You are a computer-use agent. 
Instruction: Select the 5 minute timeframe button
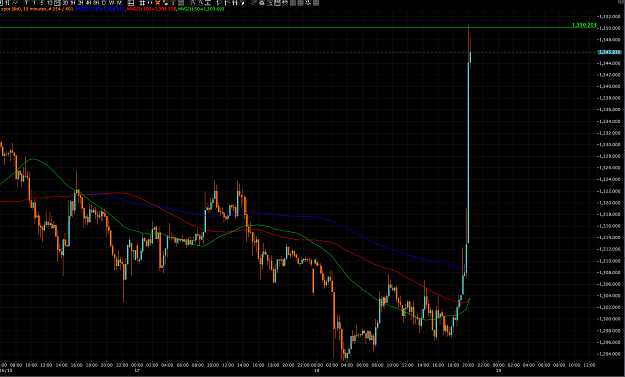(x=42, y=3)
